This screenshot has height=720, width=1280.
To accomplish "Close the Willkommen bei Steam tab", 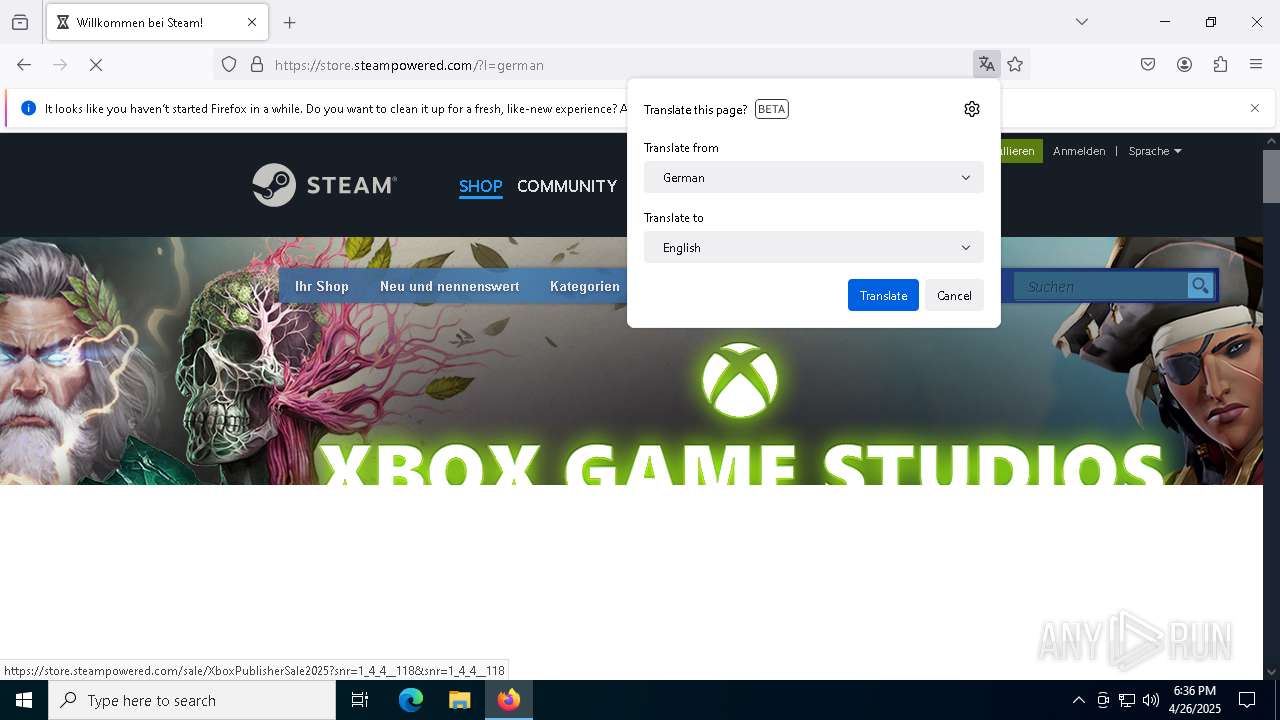I will [252, 22].
